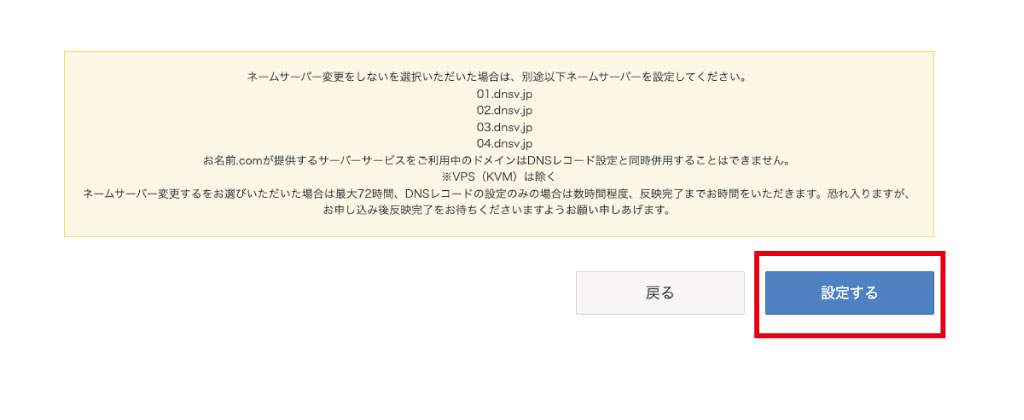The width and height of the screenshot is (1024, 420).
Task: Select the 02.dnsv.jp nameserver text
Action: tap(504, 110)
